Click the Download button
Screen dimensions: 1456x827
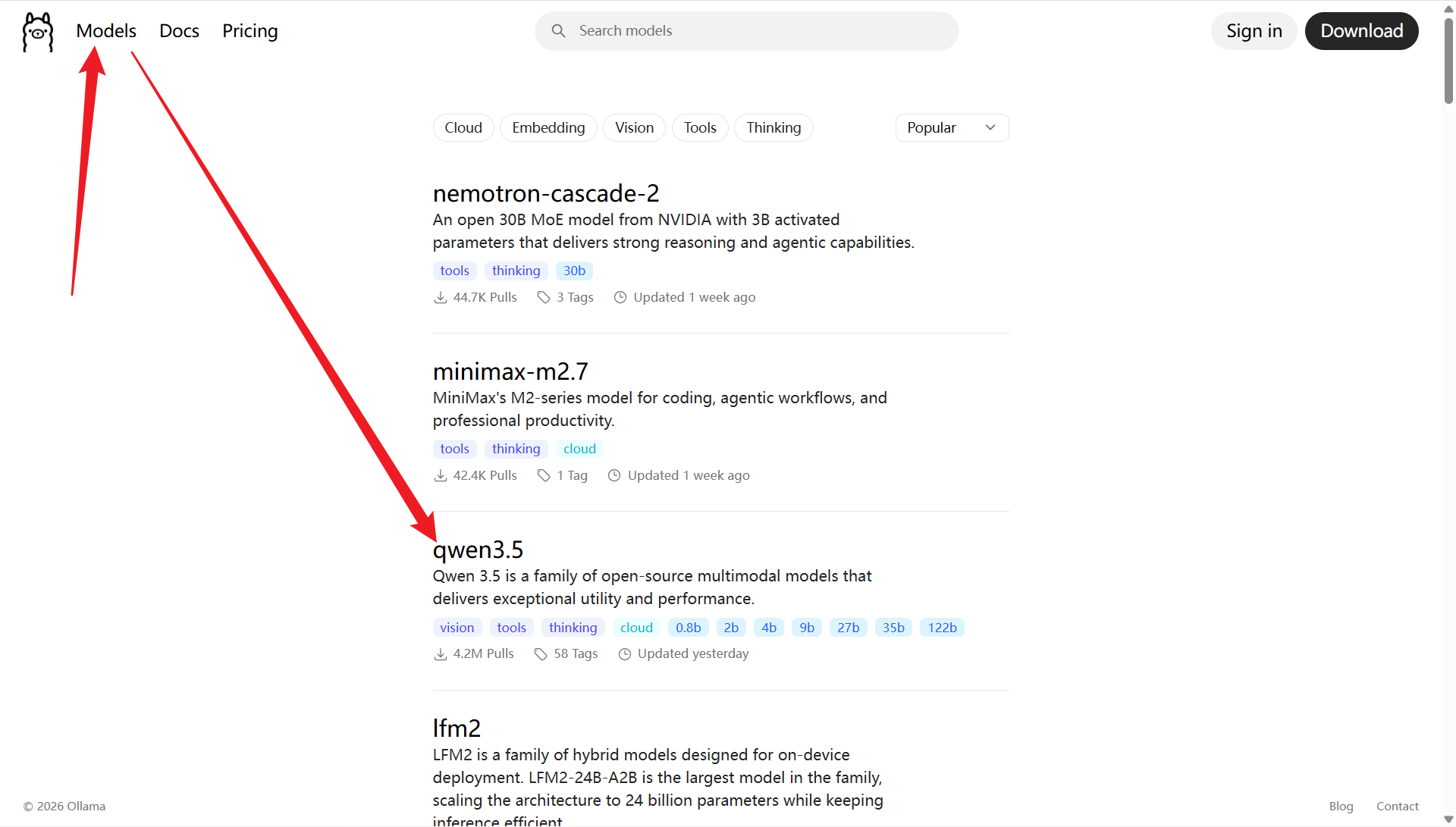coord(1362,31)
